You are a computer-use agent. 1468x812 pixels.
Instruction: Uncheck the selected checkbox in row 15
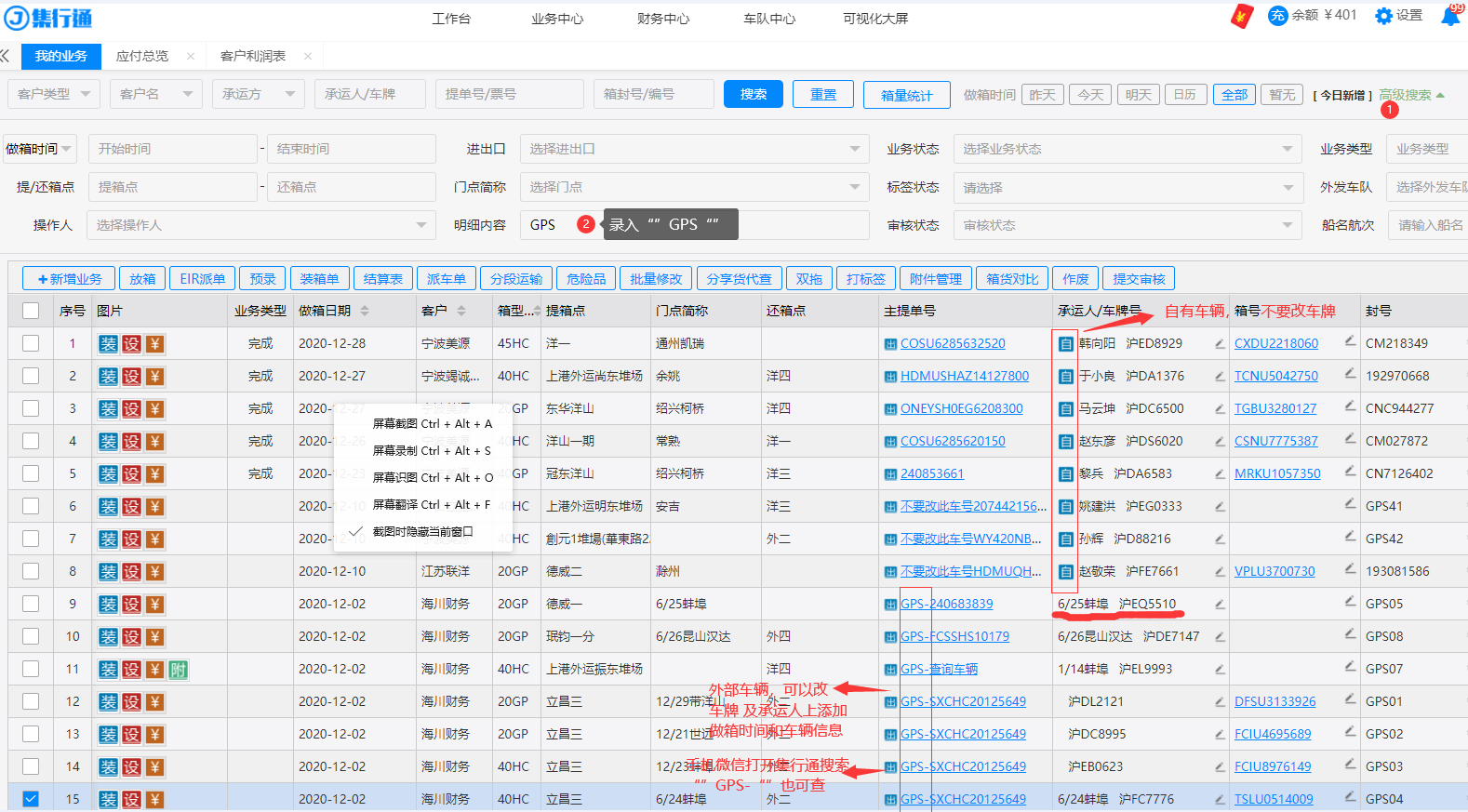point(31,799)
